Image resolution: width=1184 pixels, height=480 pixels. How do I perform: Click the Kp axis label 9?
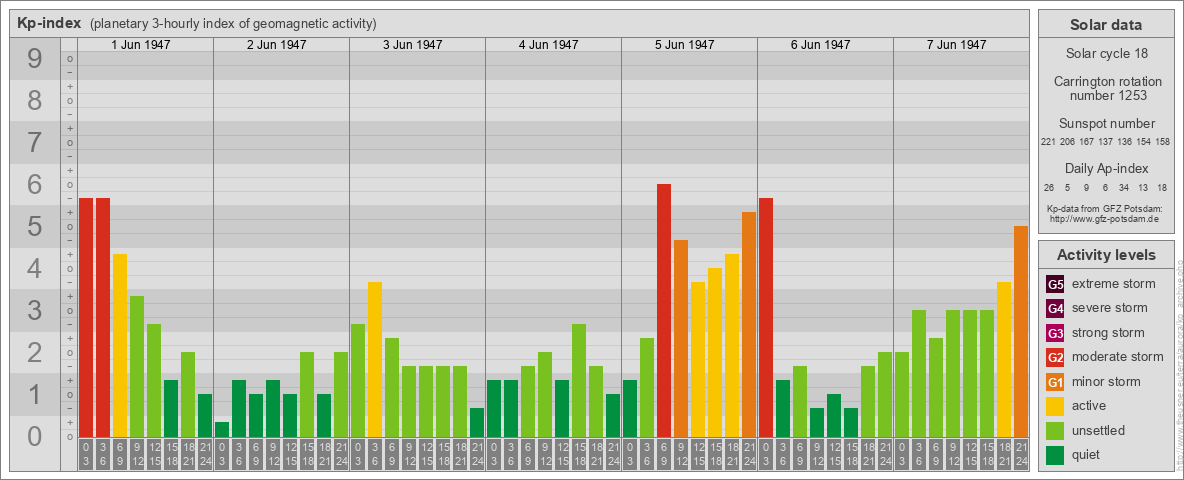pyautogui.click(x=34, y=59)
